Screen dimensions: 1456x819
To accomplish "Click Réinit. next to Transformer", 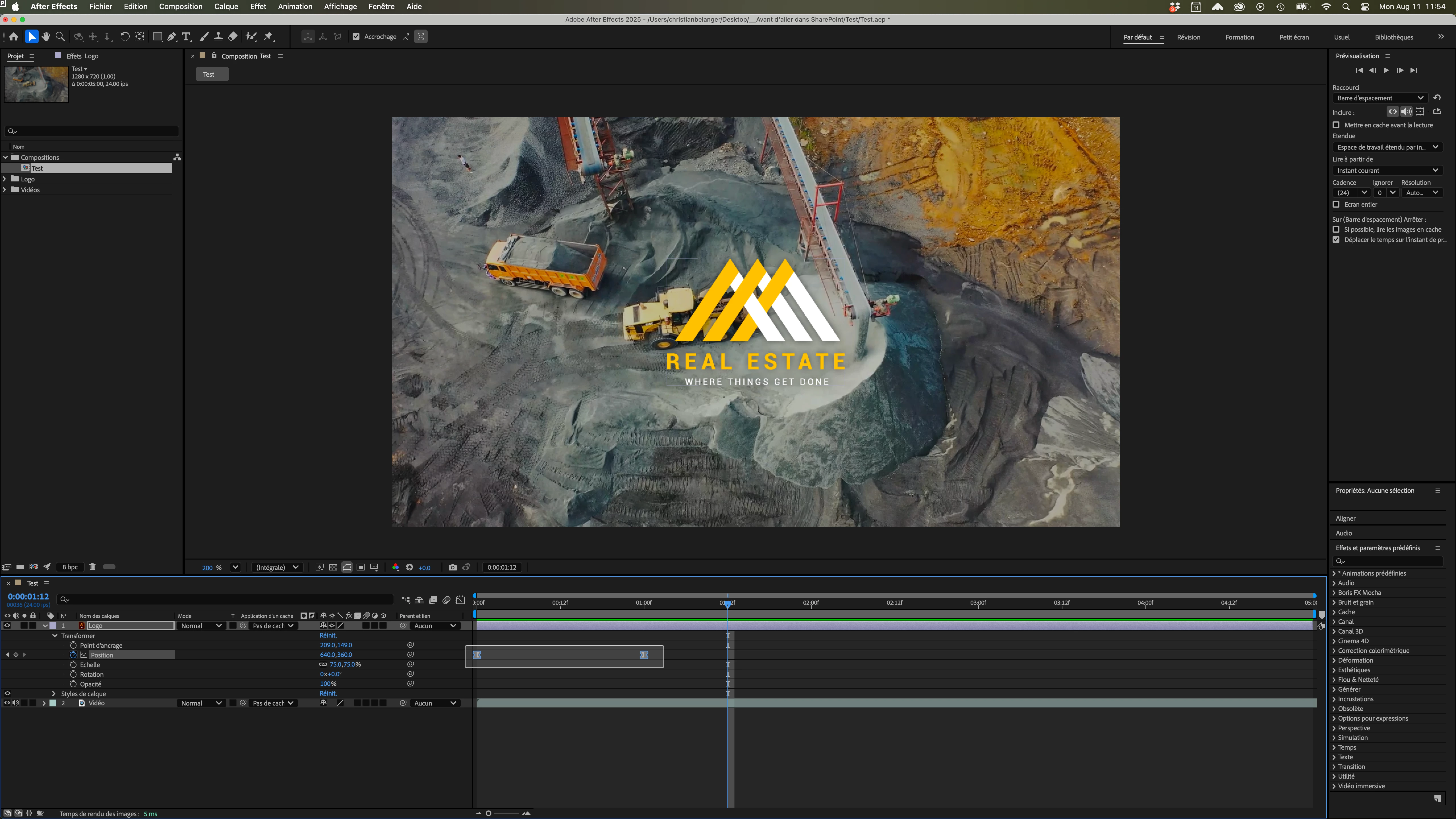I will click(328, 635).
